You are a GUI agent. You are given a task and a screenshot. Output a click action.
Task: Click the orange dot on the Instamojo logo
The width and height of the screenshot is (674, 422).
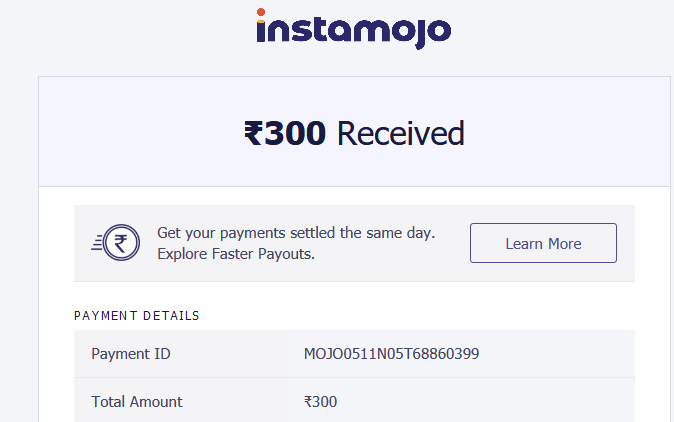[261, 12]
